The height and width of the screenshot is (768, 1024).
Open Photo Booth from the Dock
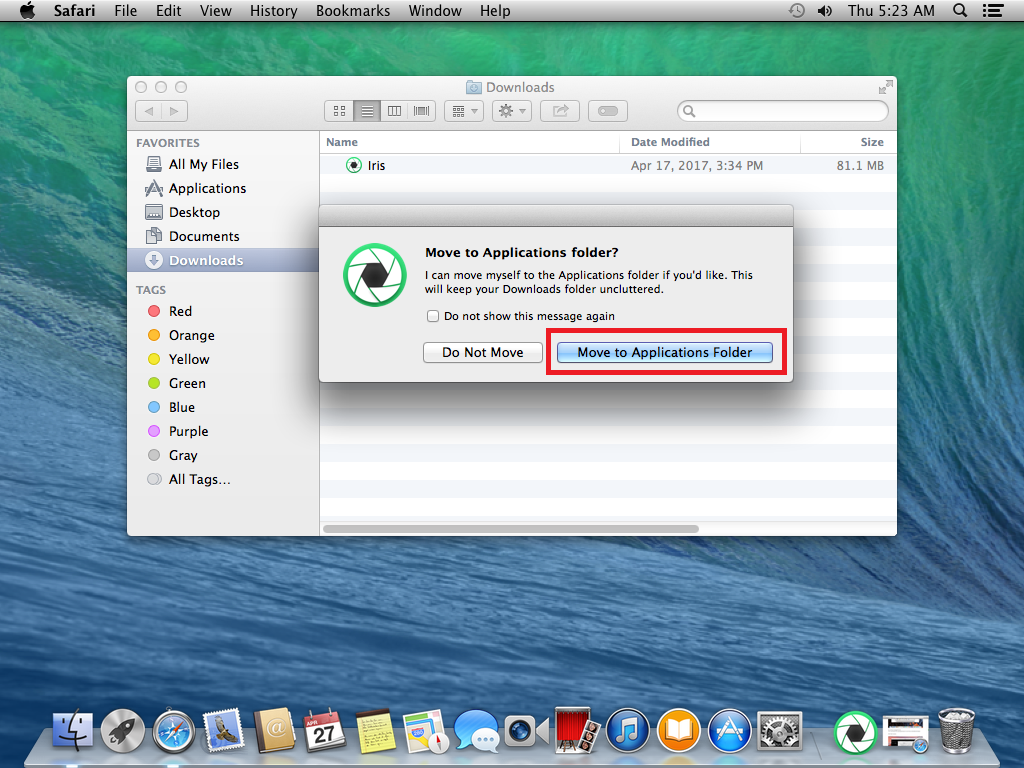click(577, 730)
